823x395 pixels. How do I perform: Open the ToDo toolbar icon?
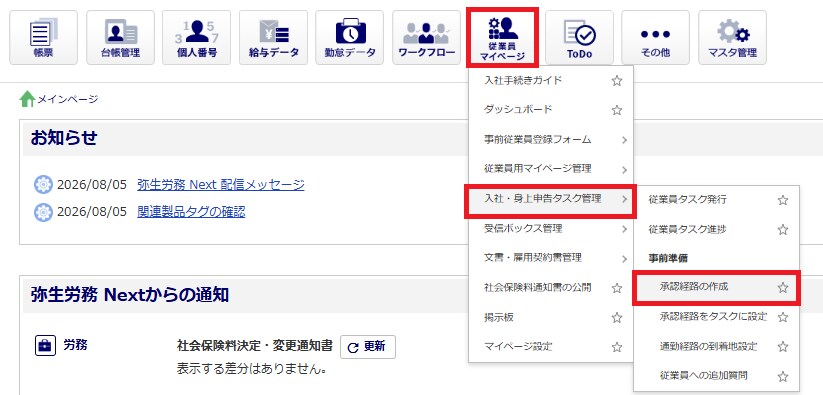579,37
